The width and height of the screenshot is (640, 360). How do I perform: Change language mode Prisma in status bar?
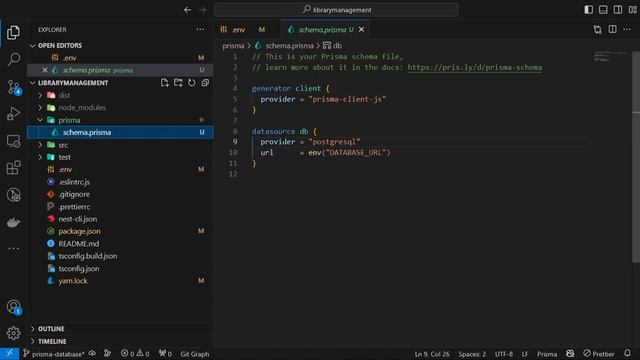pyautogui.click(x=547, y=354)
